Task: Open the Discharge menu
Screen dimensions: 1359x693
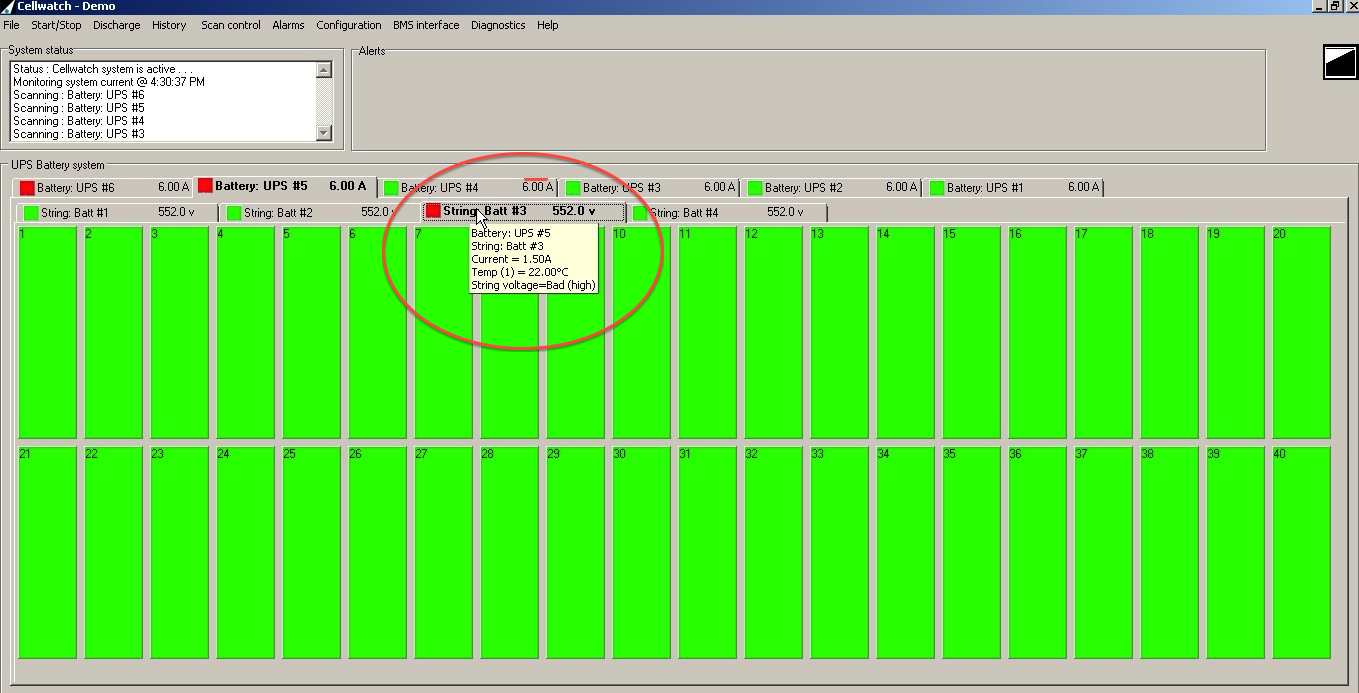Action: pos(117,25)
